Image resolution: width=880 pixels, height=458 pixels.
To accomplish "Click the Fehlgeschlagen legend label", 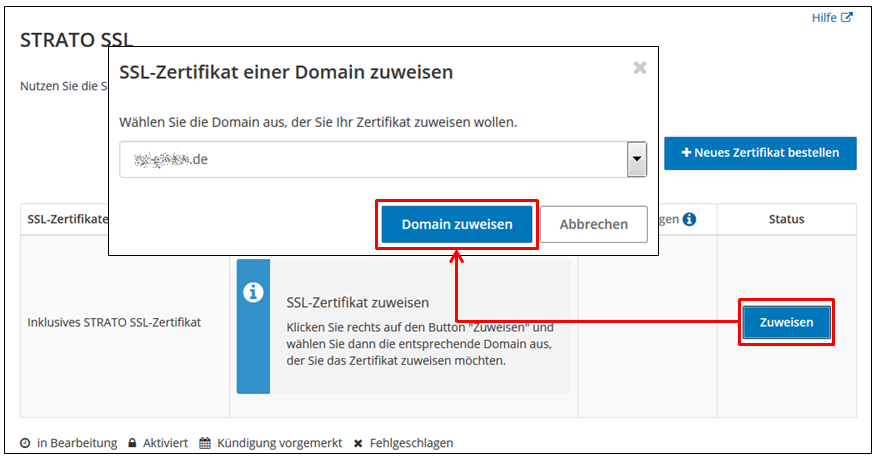I will 411,443.
